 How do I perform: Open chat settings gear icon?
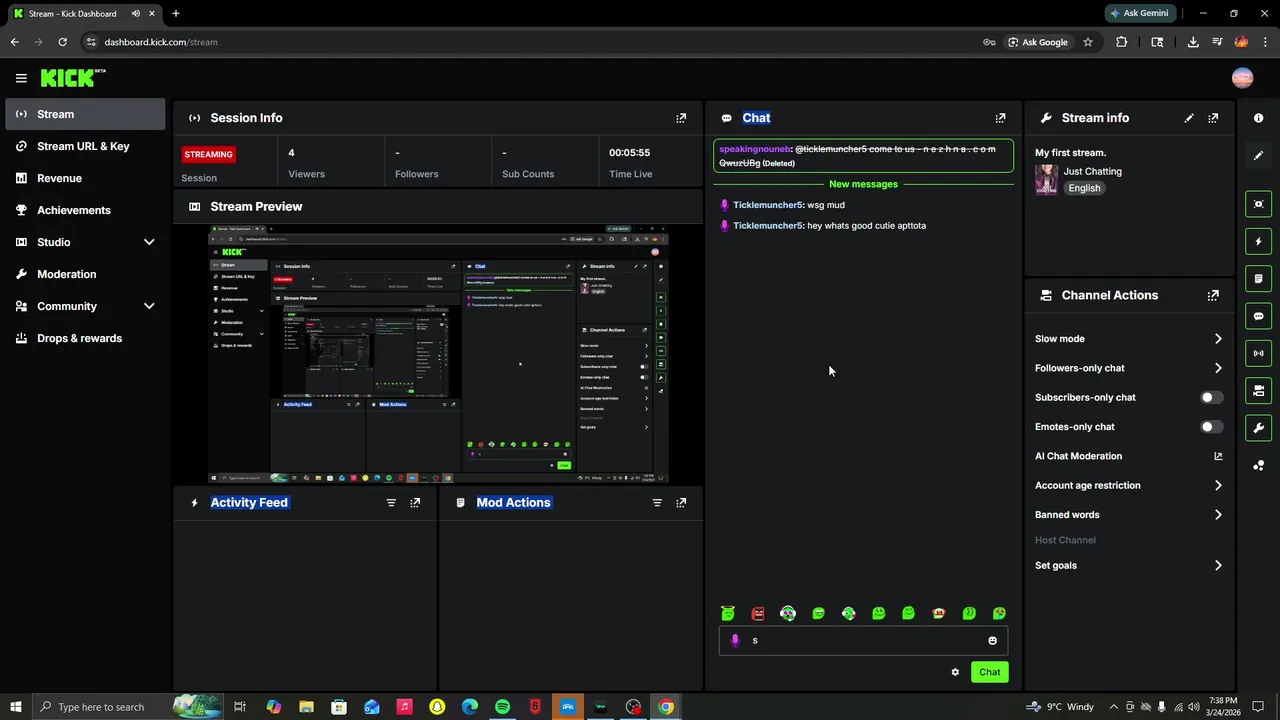coord(955,672)
